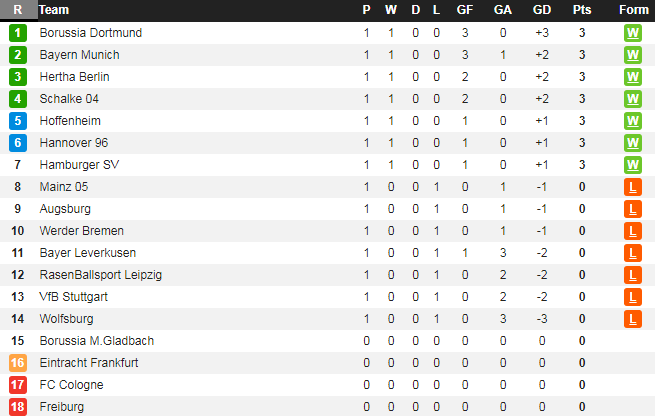Select the RasenBallsport Leipzig team name
The image size is (655, 416).
(100, 275)
